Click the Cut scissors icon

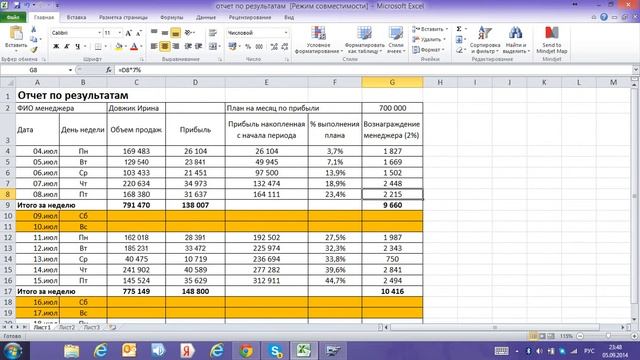34,29
